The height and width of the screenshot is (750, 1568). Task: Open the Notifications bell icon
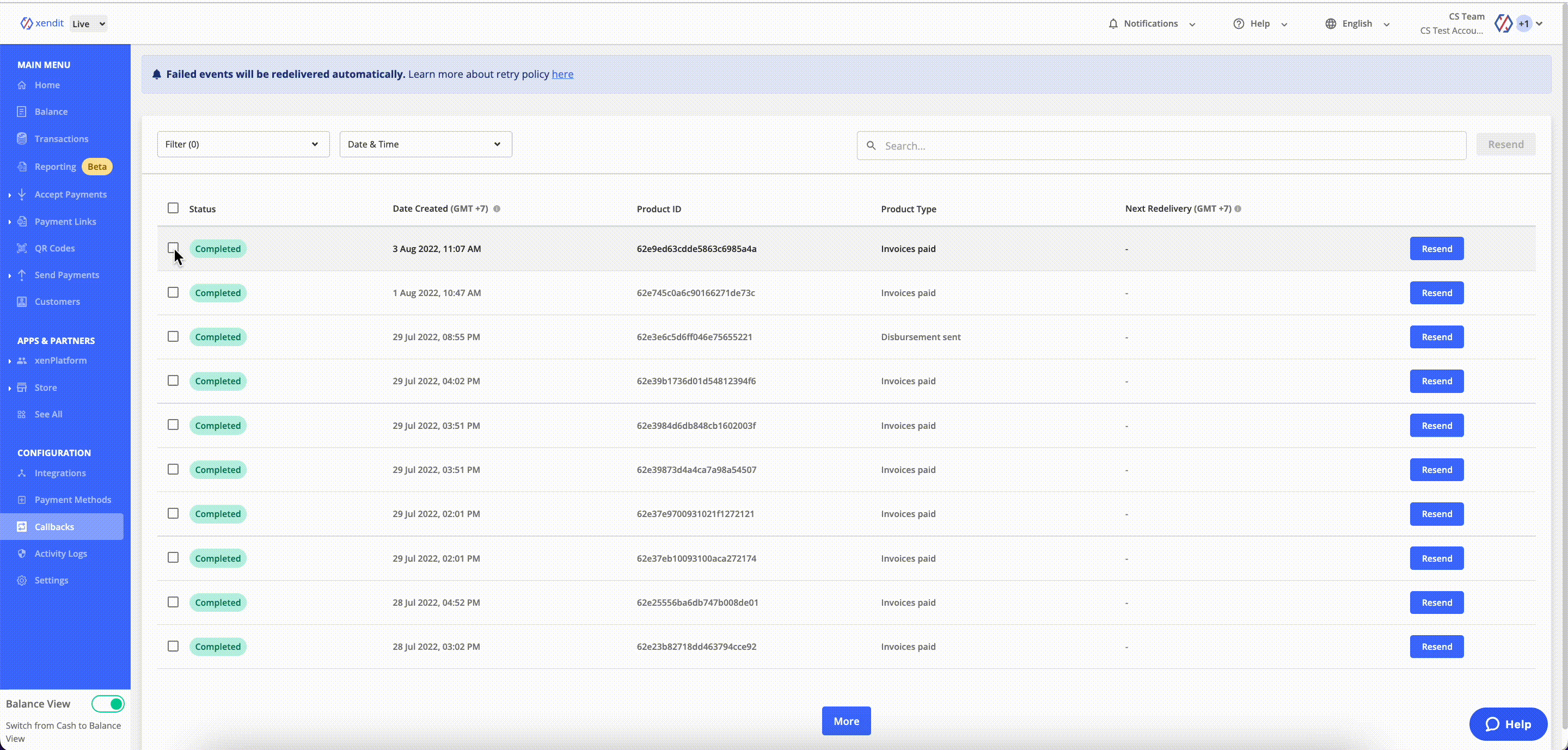tap(1113, 24)
